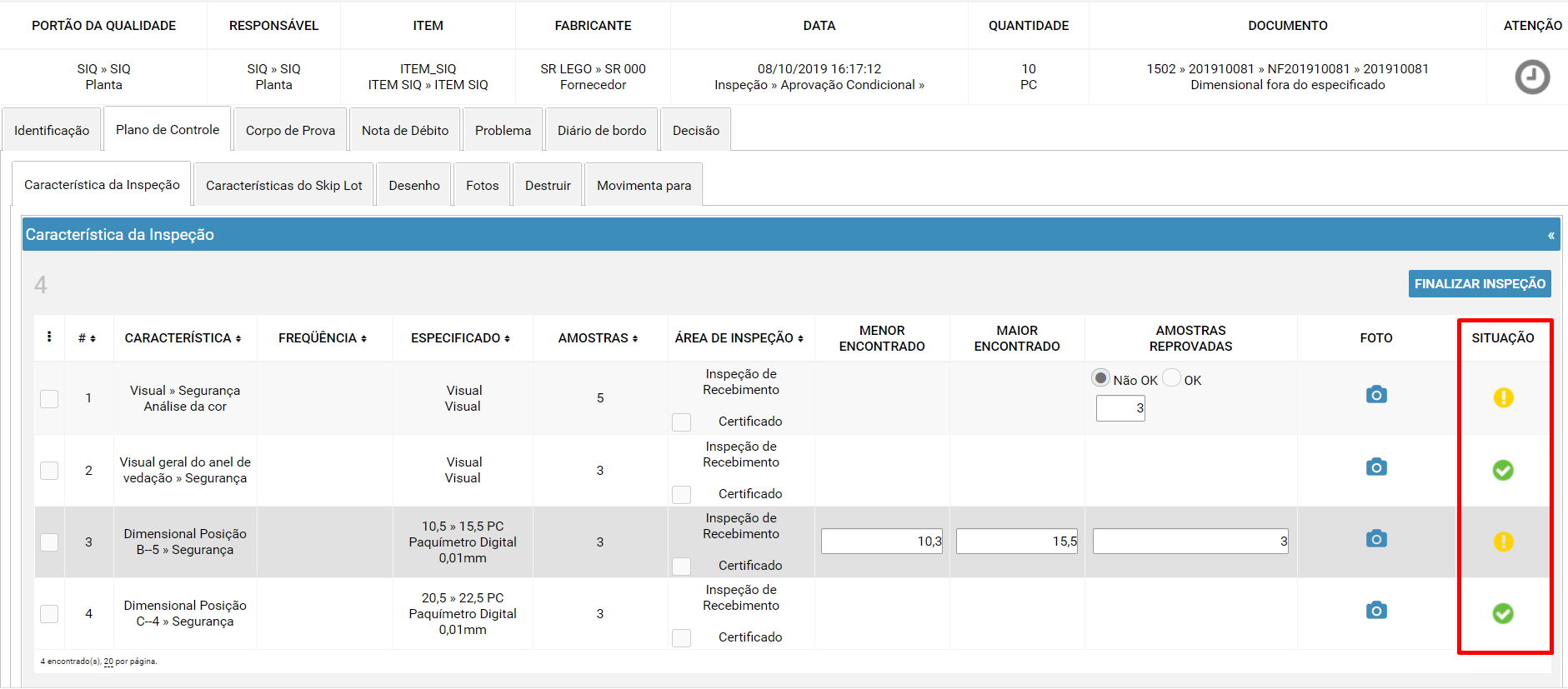Sort by ESPECIFICADO column

point(460,338)
